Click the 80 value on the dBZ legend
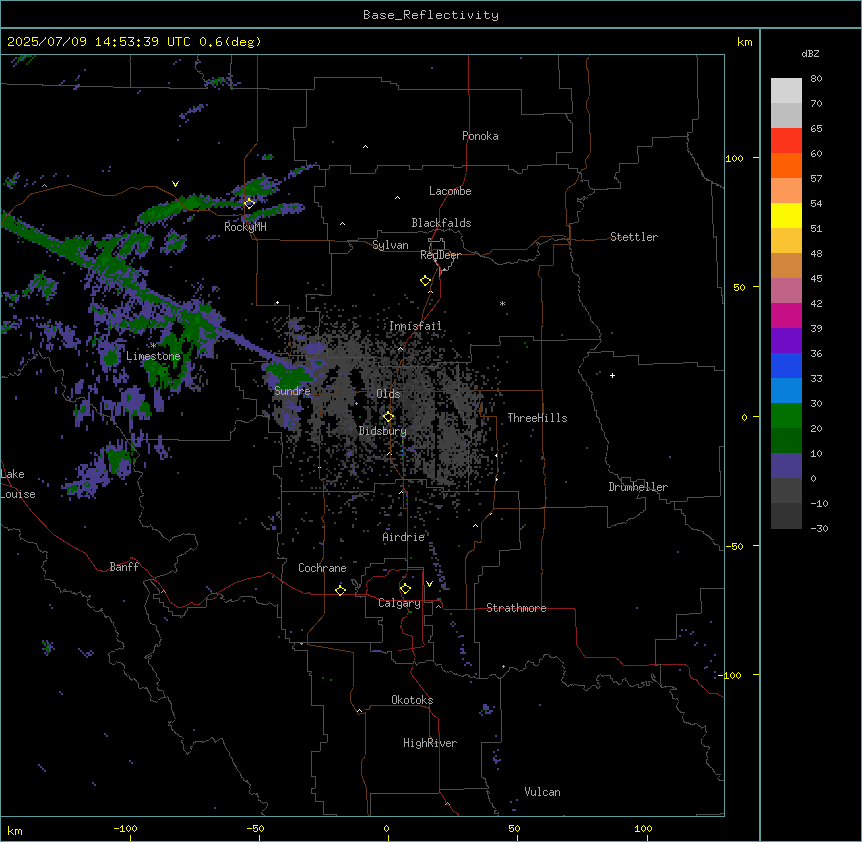 (816, 79)
